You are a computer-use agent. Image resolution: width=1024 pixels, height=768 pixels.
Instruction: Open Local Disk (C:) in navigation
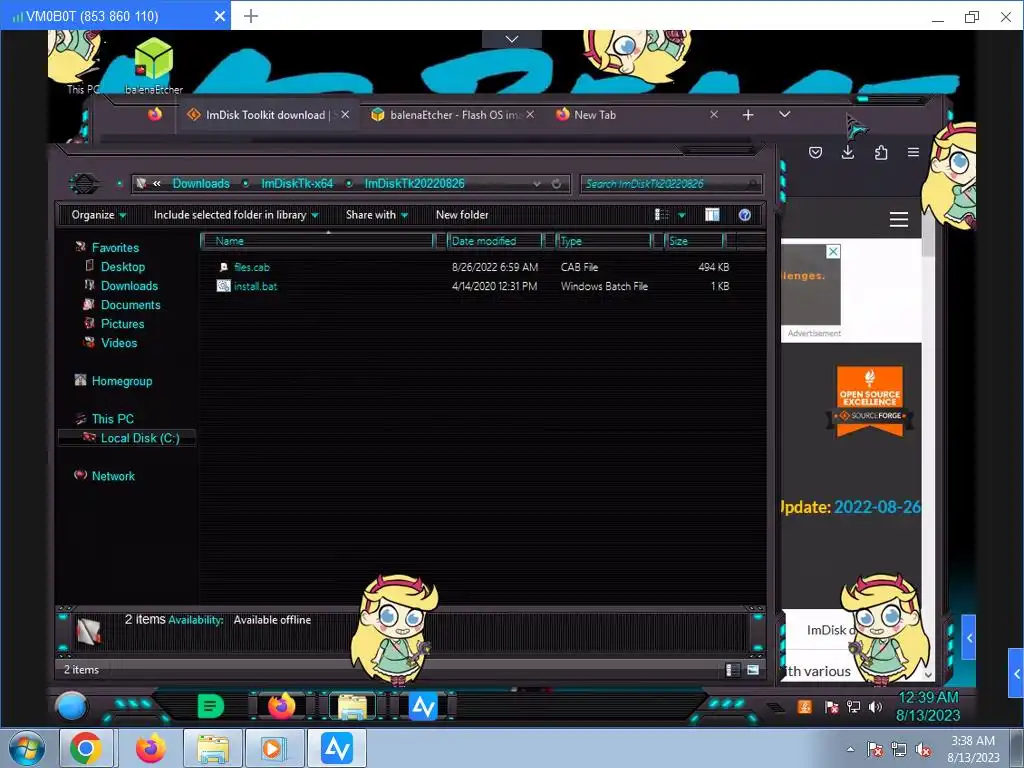point(140,438)
